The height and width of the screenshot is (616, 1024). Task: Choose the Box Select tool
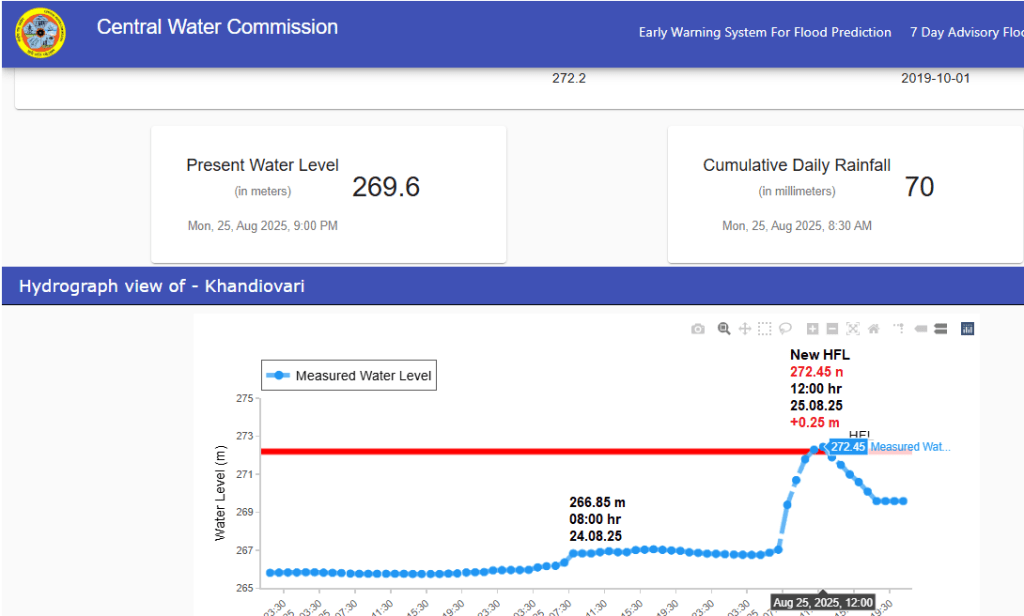pos(765,329)
